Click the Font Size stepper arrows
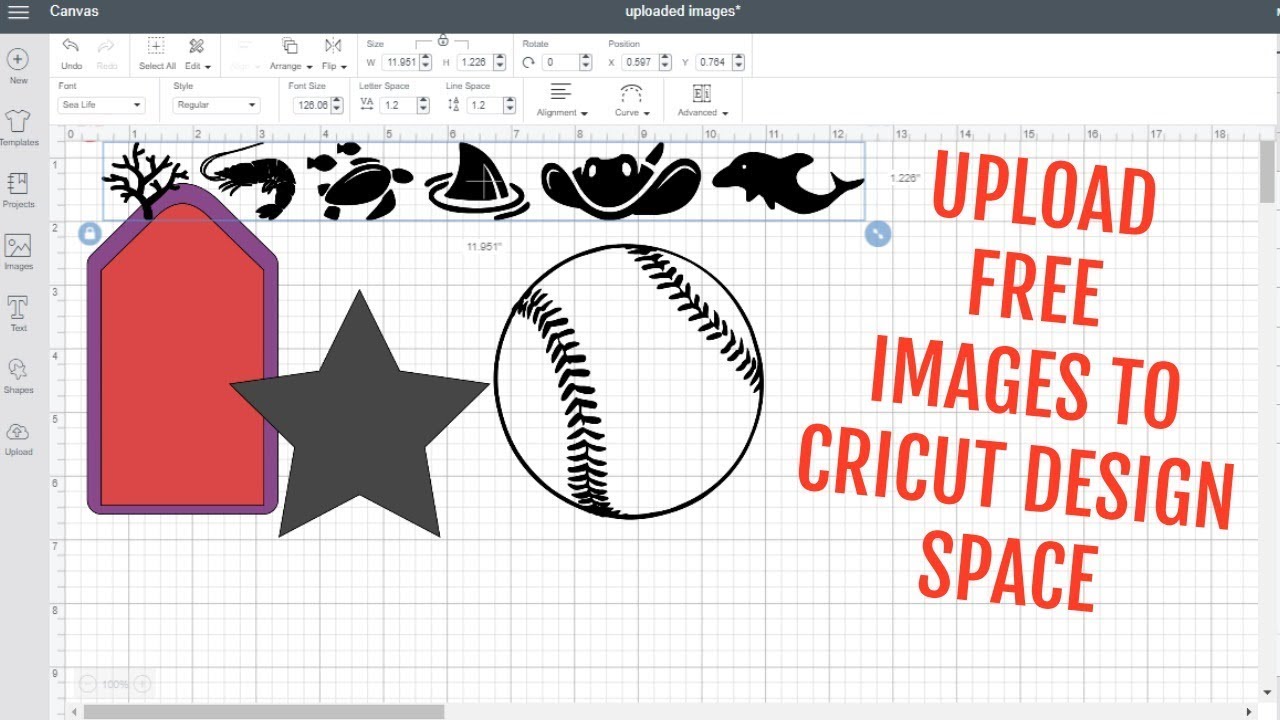The width and height of the screenshot is (1280, 720). tap(336, 105)
